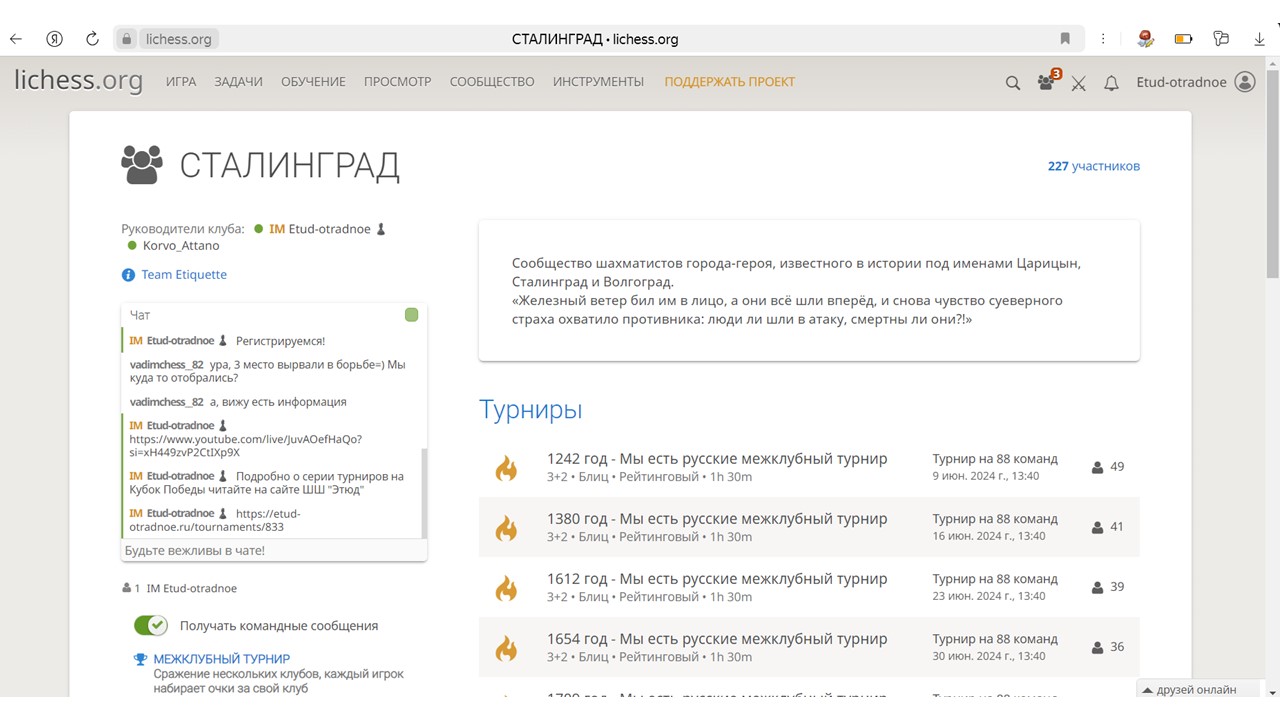Open the browser downloads arrow icon

click(x=1259, y=39)
